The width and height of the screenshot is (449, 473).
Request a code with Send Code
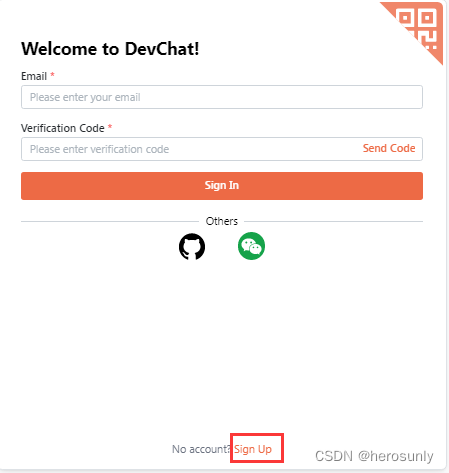point(389,148)
